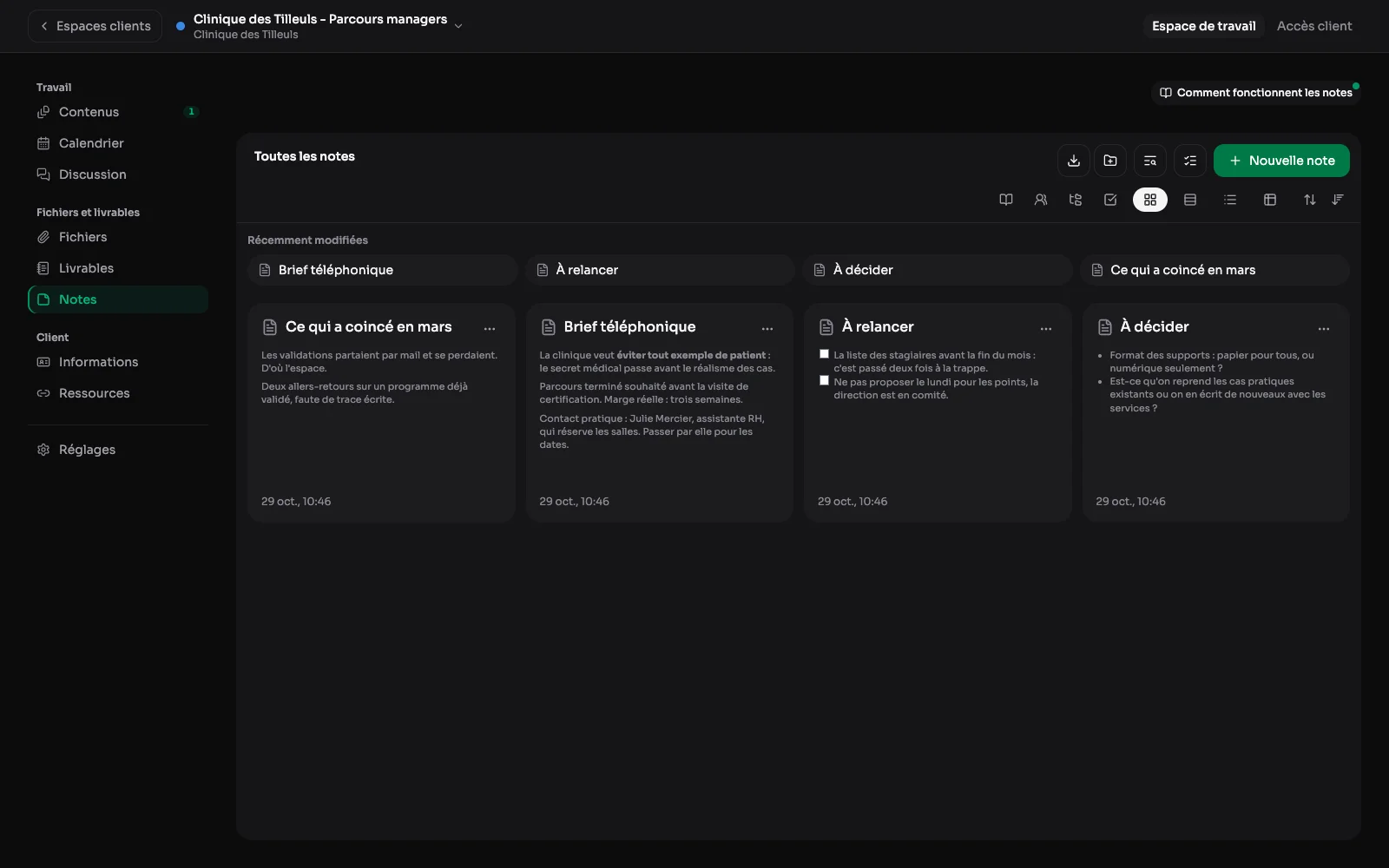This screenshot has height=868, width=1389.
Task: Click the folder tree view icon
Action: click(1076, 200)
